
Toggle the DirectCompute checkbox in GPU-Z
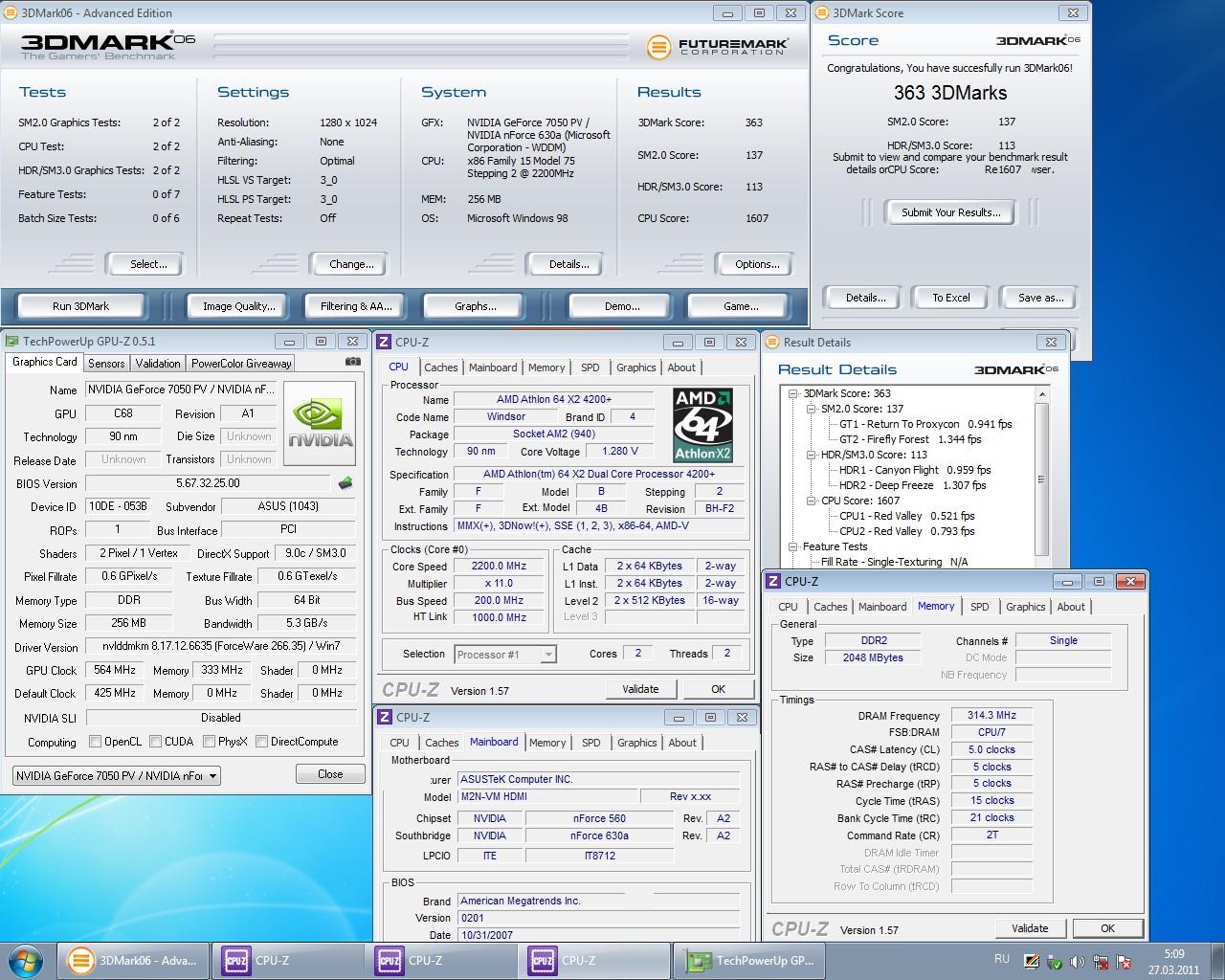click(x=261, y=741)
